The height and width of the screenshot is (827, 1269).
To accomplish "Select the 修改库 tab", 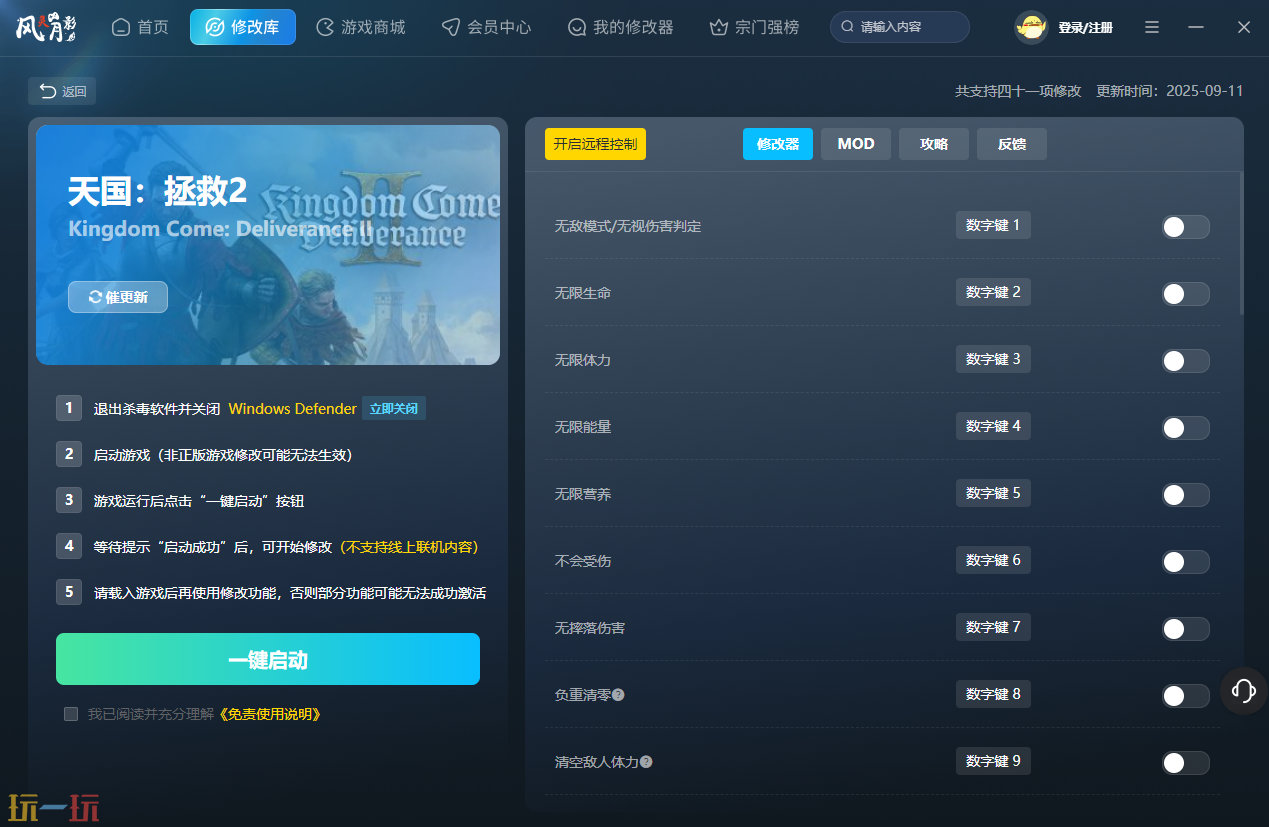I will coord(243,27).
